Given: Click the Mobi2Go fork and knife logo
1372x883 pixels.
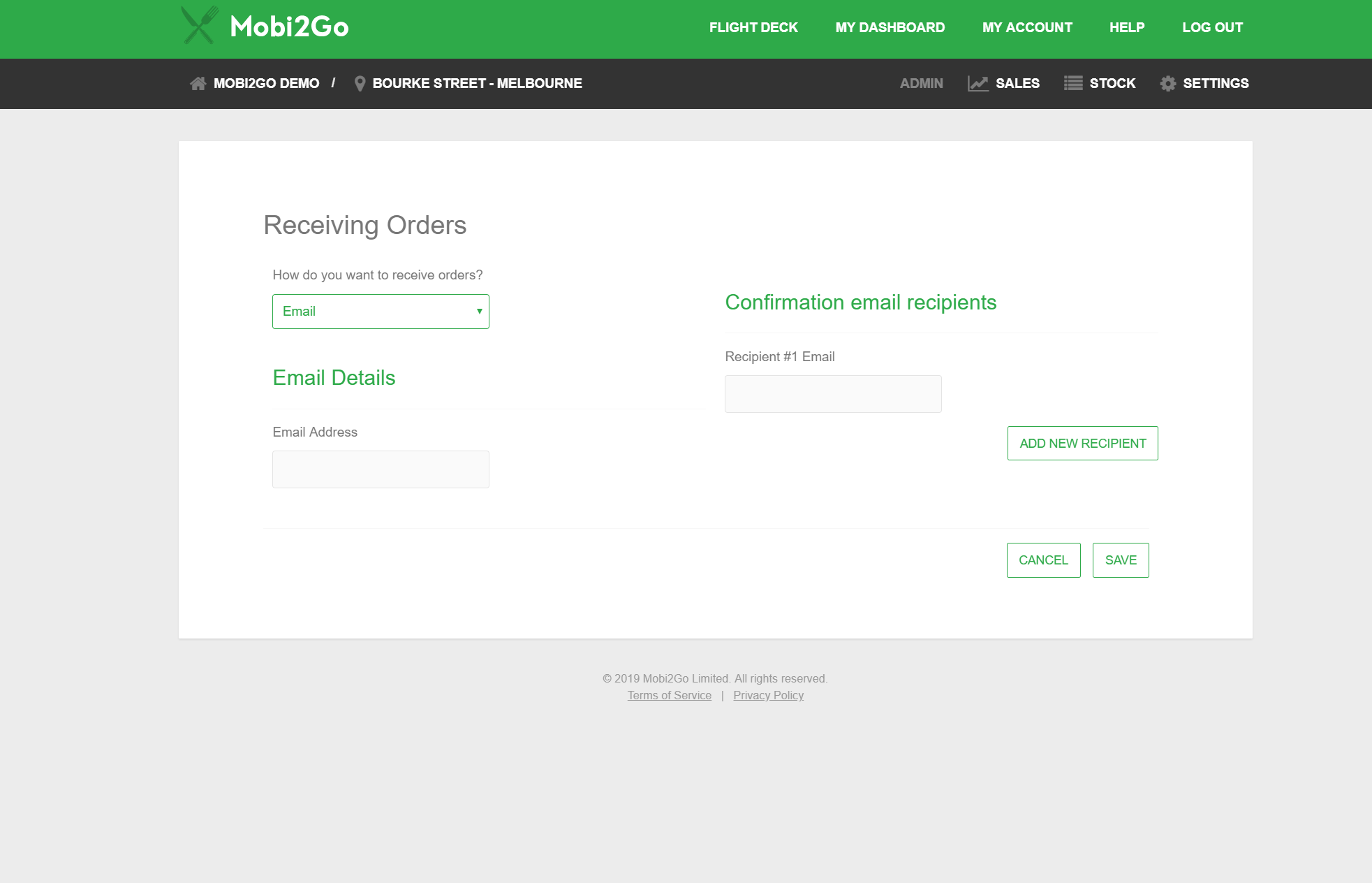Looking at the screenshot, I should tap(200, 26).
